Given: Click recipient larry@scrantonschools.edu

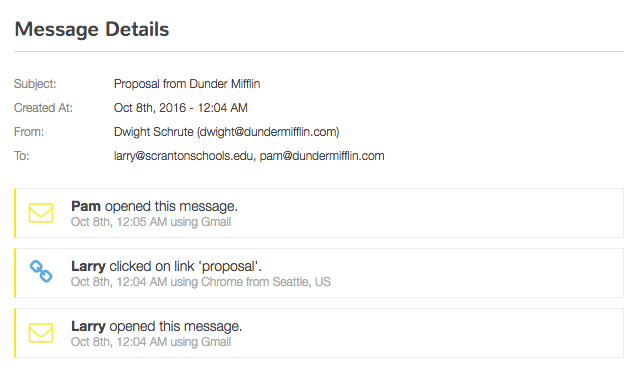Looking at the screenshot, I should click(183, 156).
